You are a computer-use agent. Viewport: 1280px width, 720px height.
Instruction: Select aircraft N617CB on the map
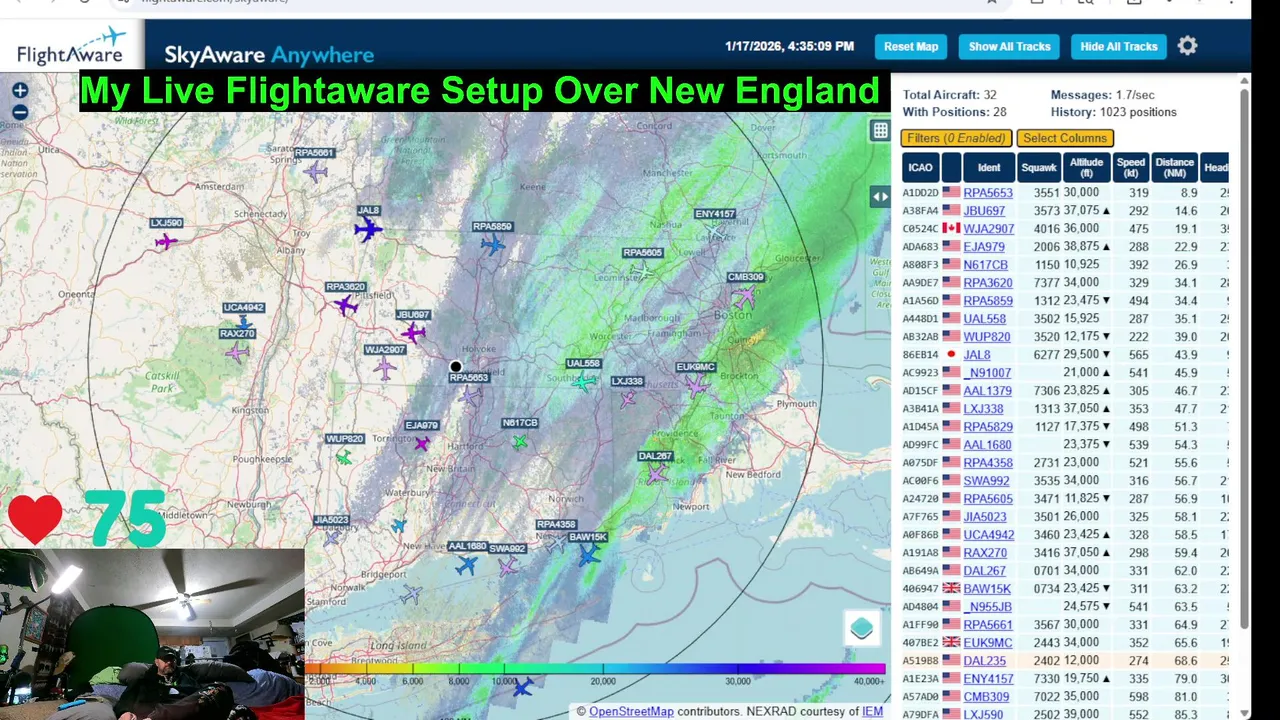(519, 440)
